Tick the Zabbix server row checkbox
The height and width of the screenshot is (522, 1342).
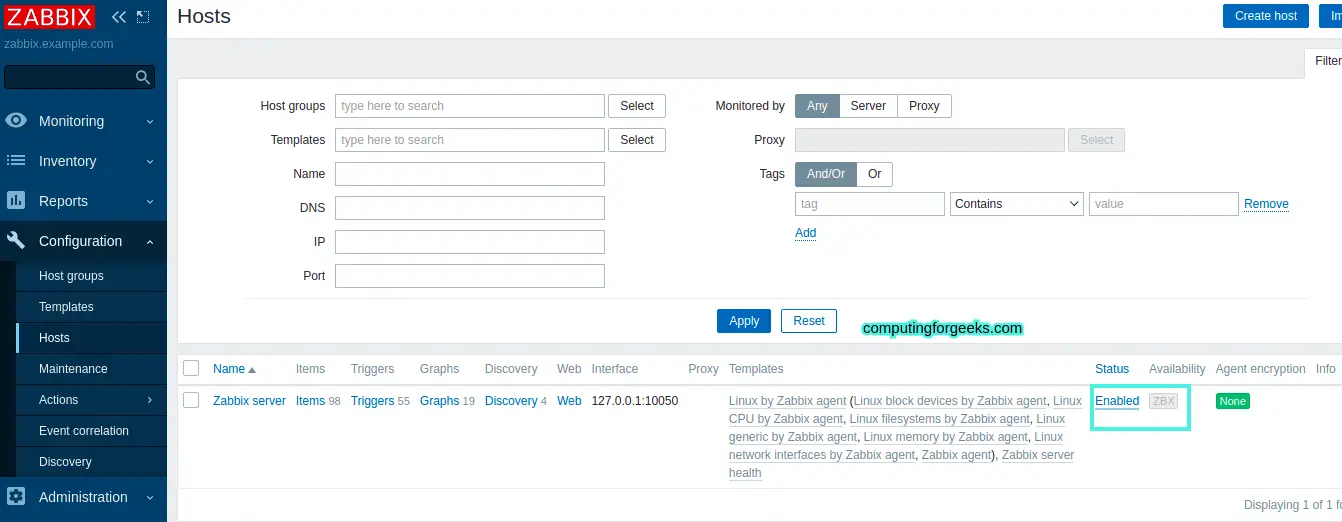(191, 401)
